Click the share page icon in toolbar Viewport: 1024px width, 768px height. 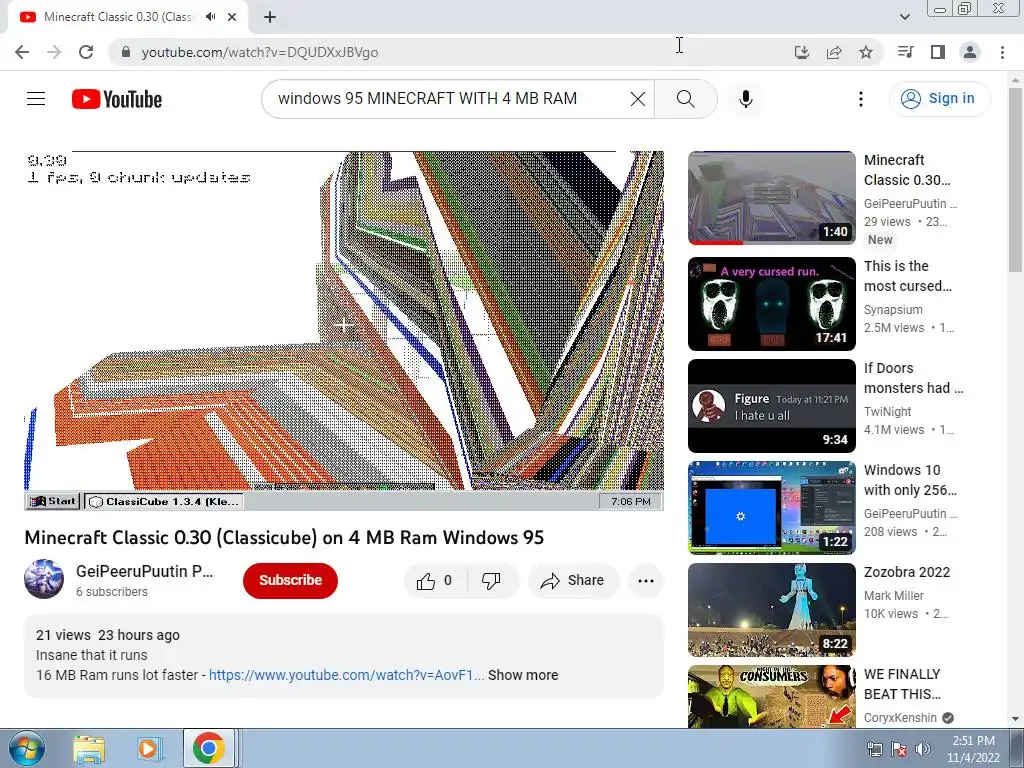834,52
